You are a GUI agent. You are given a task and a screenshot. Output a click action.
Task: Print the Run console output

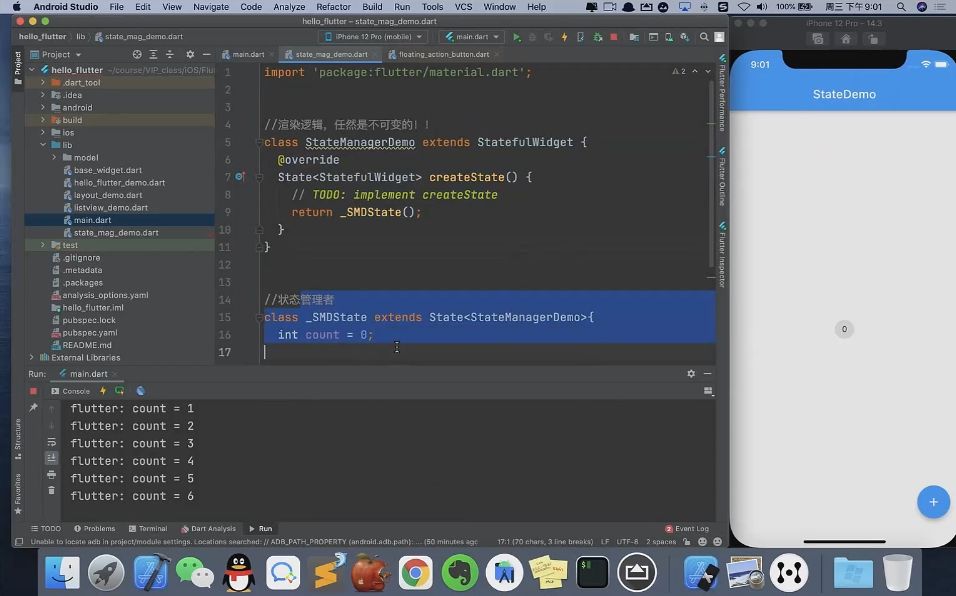coord(51,474)
